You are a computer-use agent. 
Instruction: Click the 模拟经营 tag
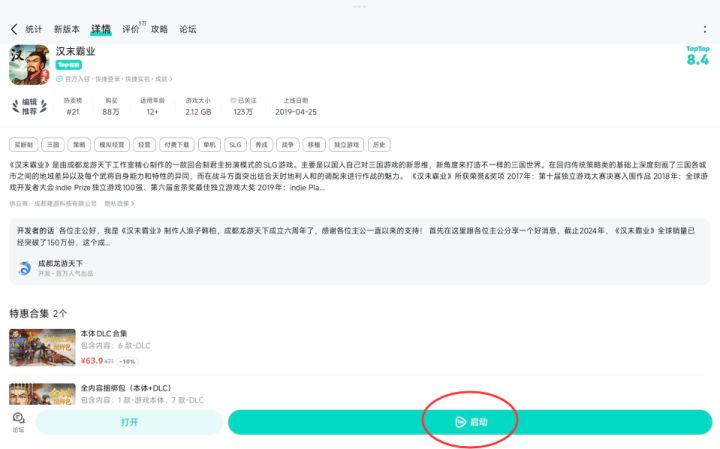[112, 145]
